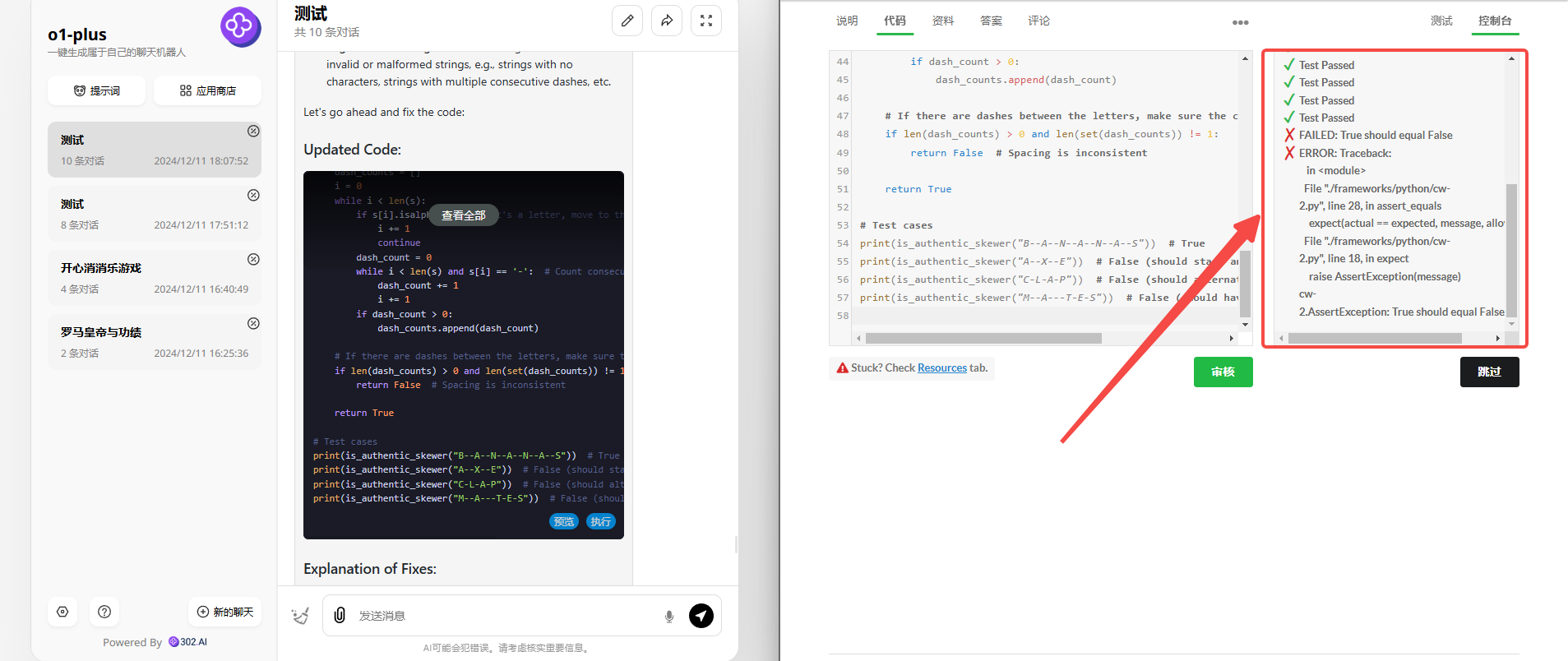1568x661 pixels.
Task: Click the share arrow icon in chat header
Action: (x=667, y=21)
